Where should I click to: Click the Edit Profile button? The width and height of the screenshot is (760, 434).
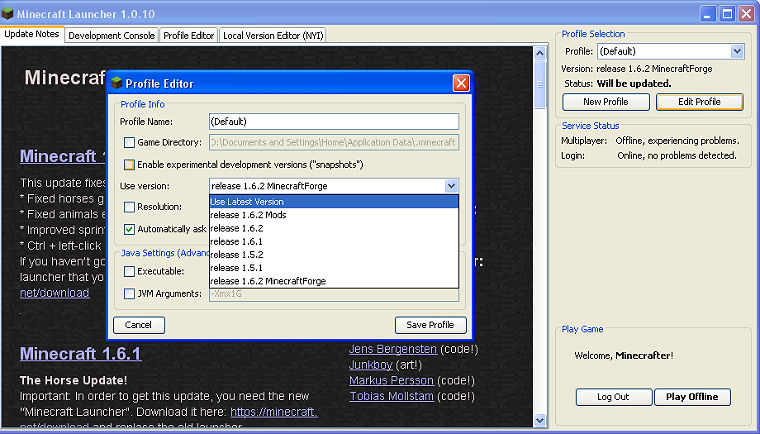tap(699, 102)
